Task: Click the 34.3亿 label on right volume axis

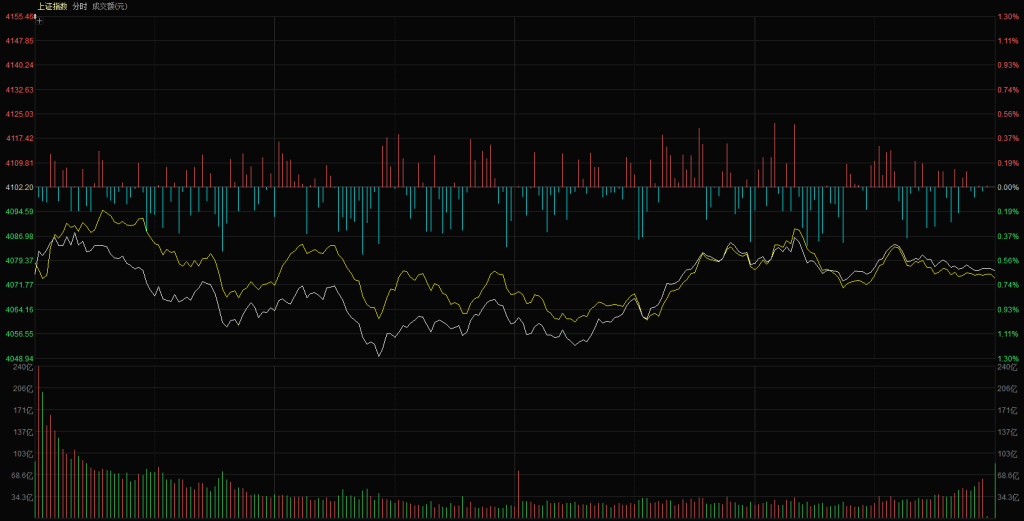Action: pyautogui.click(x=1007, y=497)
